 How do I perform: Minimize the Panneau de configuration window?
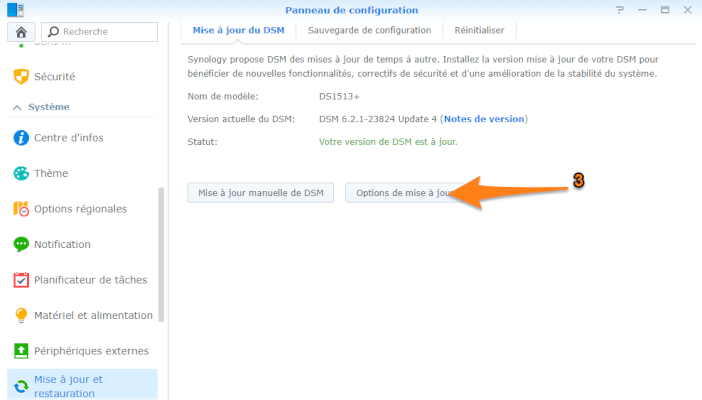(x=642, y=10)
